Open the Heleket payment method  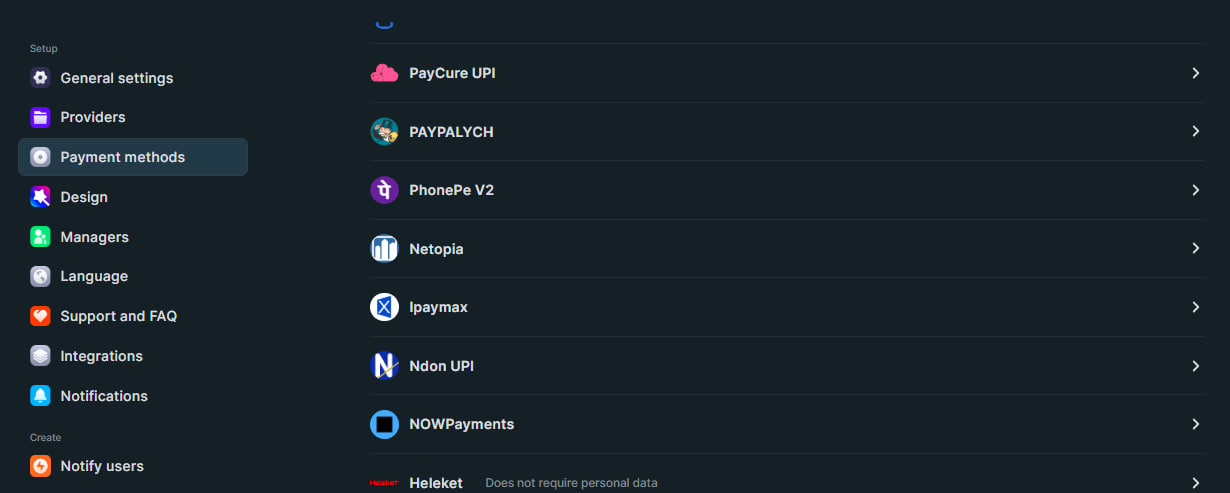(786, 482)
